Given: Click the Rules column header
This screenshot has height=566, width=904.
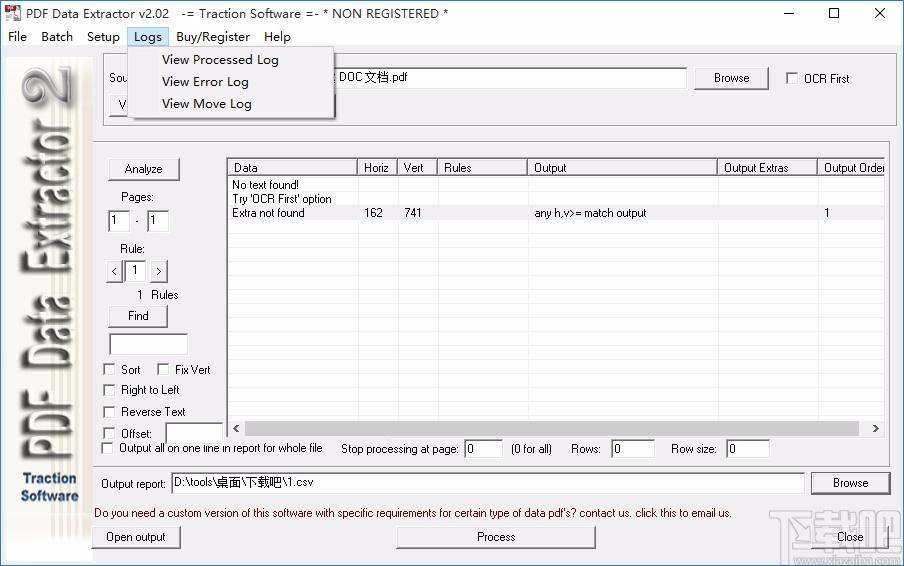Looking at the screenshot, I should coord(482,168).
